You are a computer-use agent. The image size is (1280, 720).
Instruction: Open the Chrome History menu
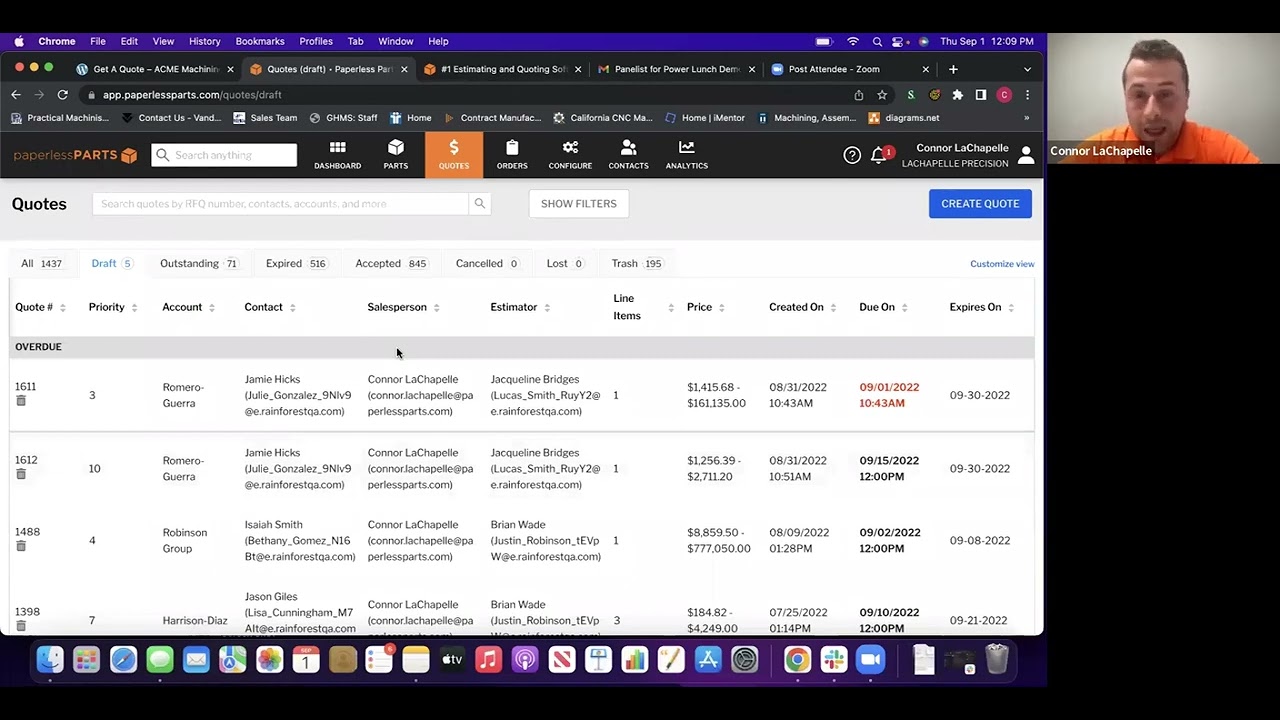[204, 41]
